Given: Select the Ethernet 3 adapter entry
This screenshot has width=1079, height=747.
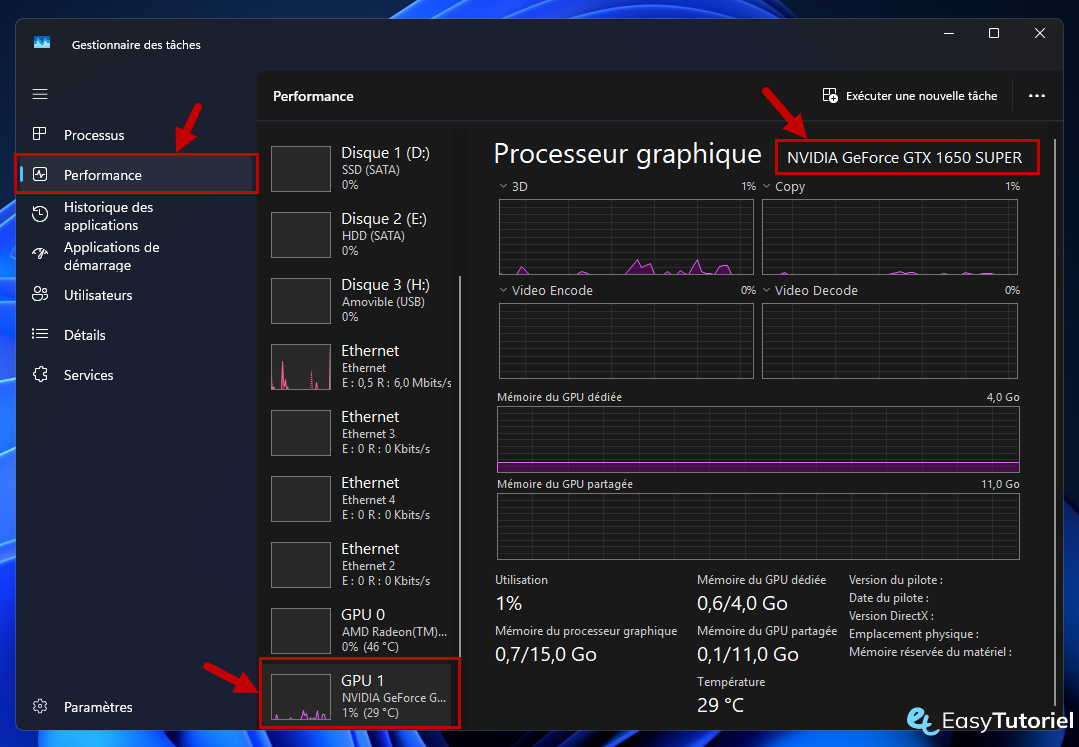Looking at the screenshot, I should (361, 433).
